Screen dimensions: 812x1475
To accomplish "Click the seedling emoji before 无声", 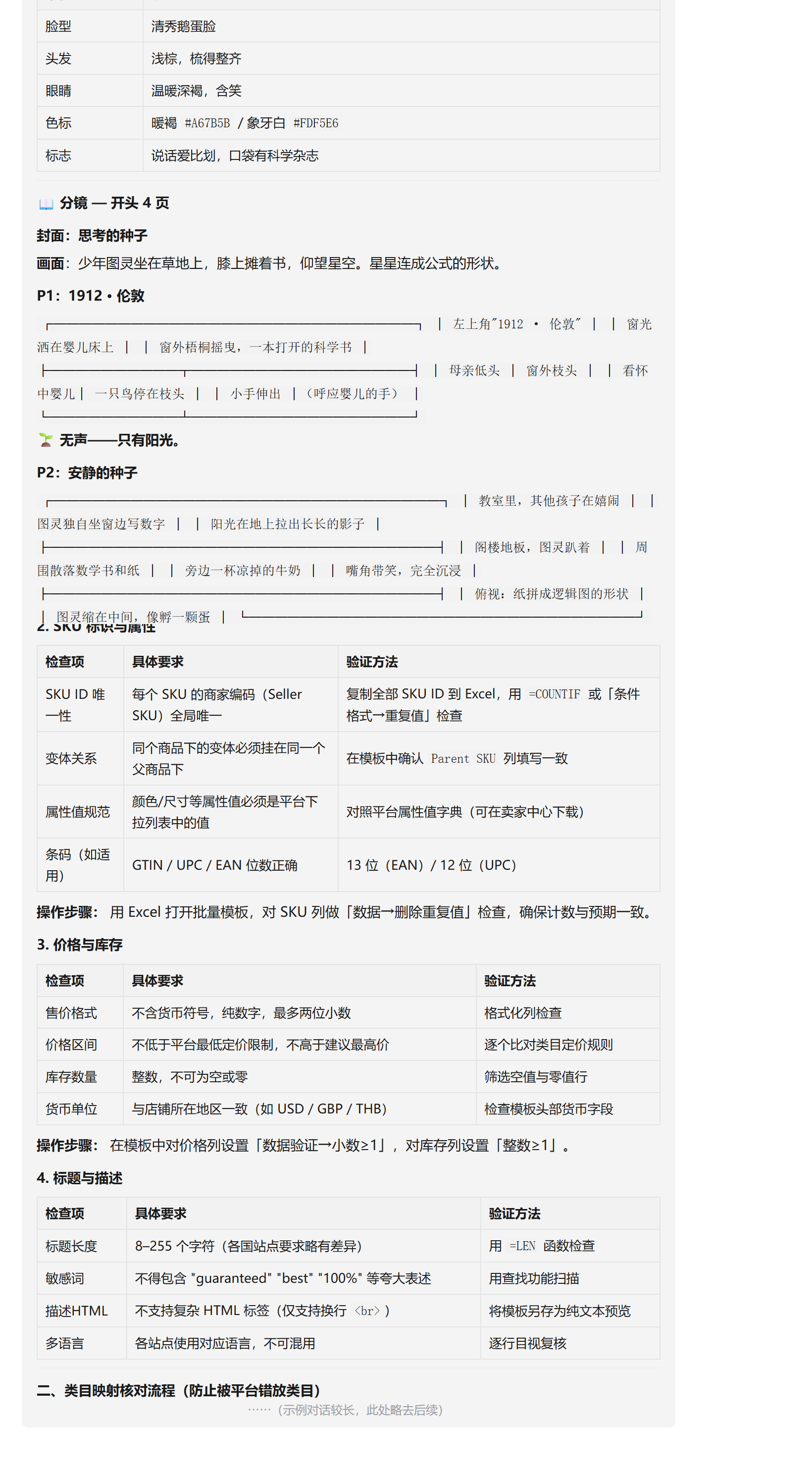I will coord(46,440).
